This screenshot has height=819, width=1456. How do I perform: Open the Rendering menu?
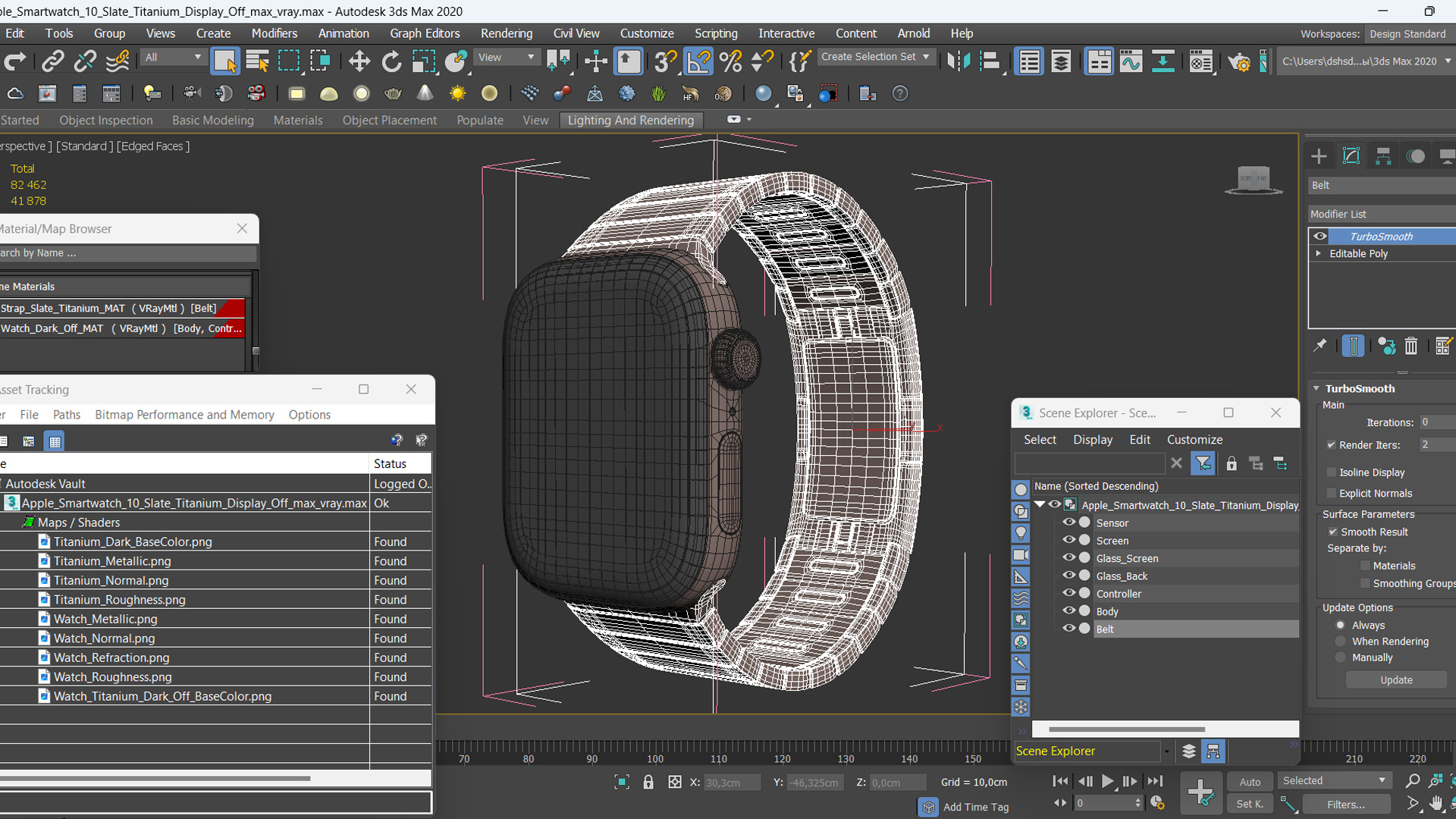click(x=507, y=33)
